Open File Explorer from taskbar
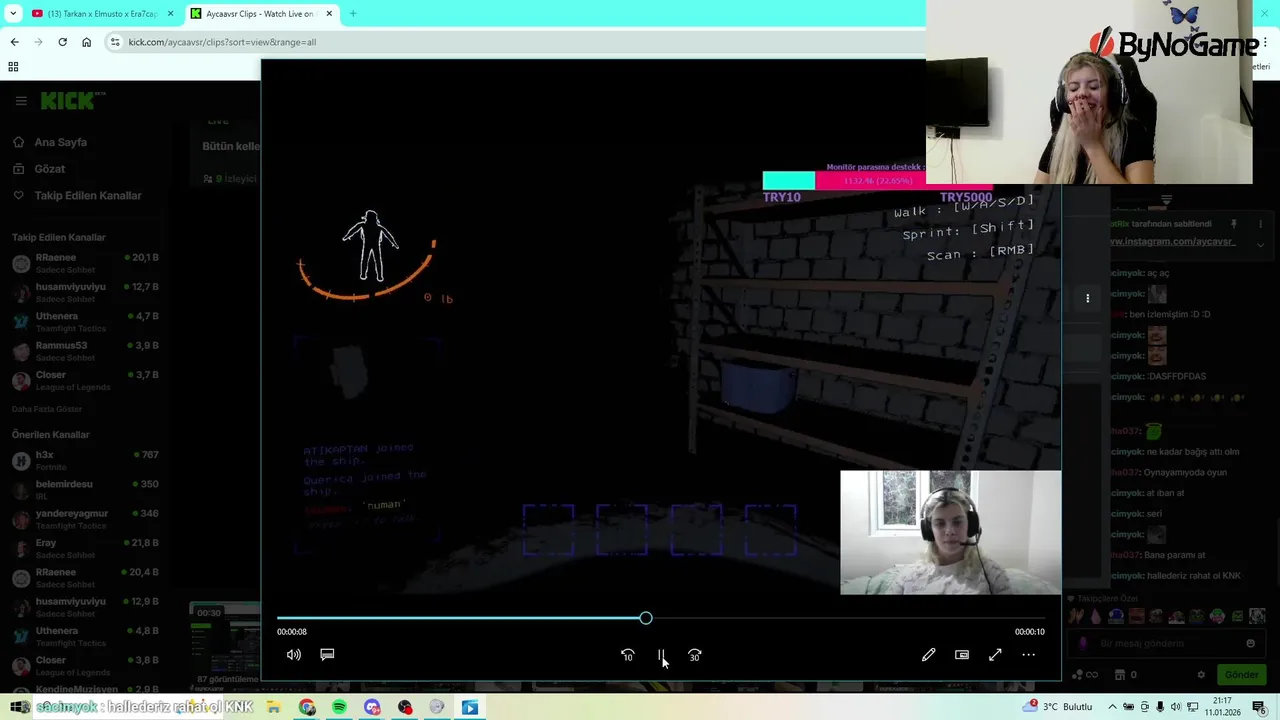This screenshot has width=1280, height=720. pos(275,707)
